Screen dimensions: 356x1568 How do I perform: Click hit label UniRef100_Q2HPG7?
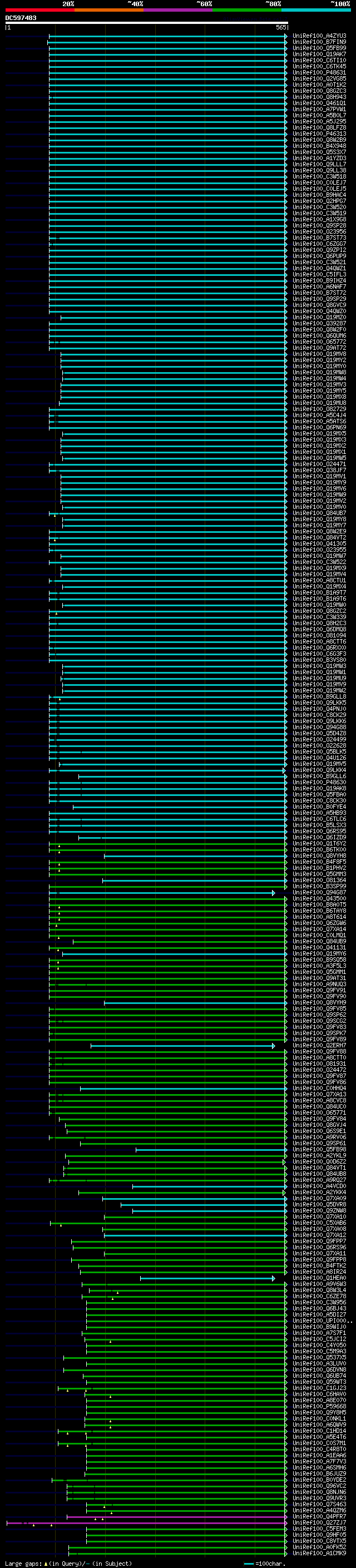pos(319,201)
